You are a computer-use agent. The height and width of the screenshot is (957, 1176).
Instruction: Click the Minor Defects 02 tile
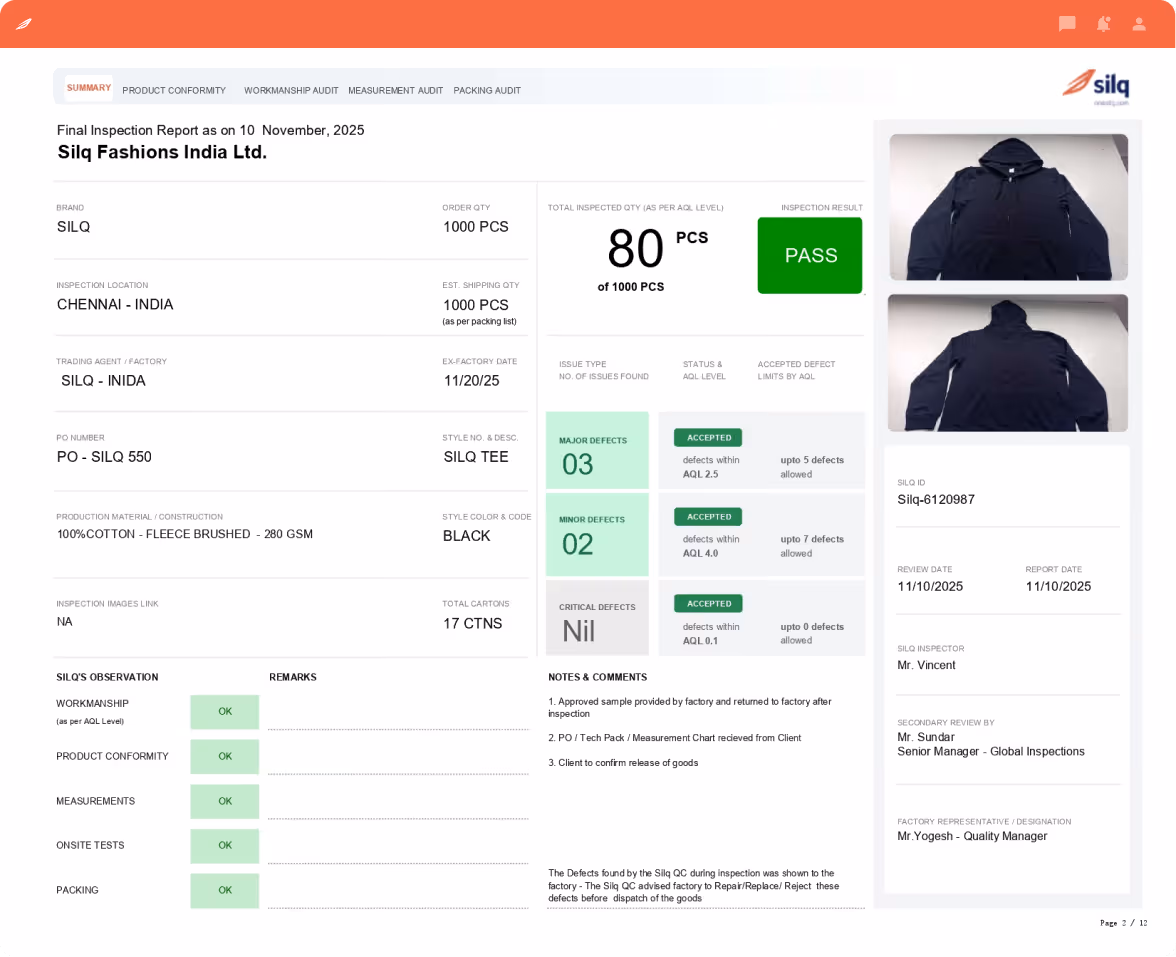tap(597, 534)
